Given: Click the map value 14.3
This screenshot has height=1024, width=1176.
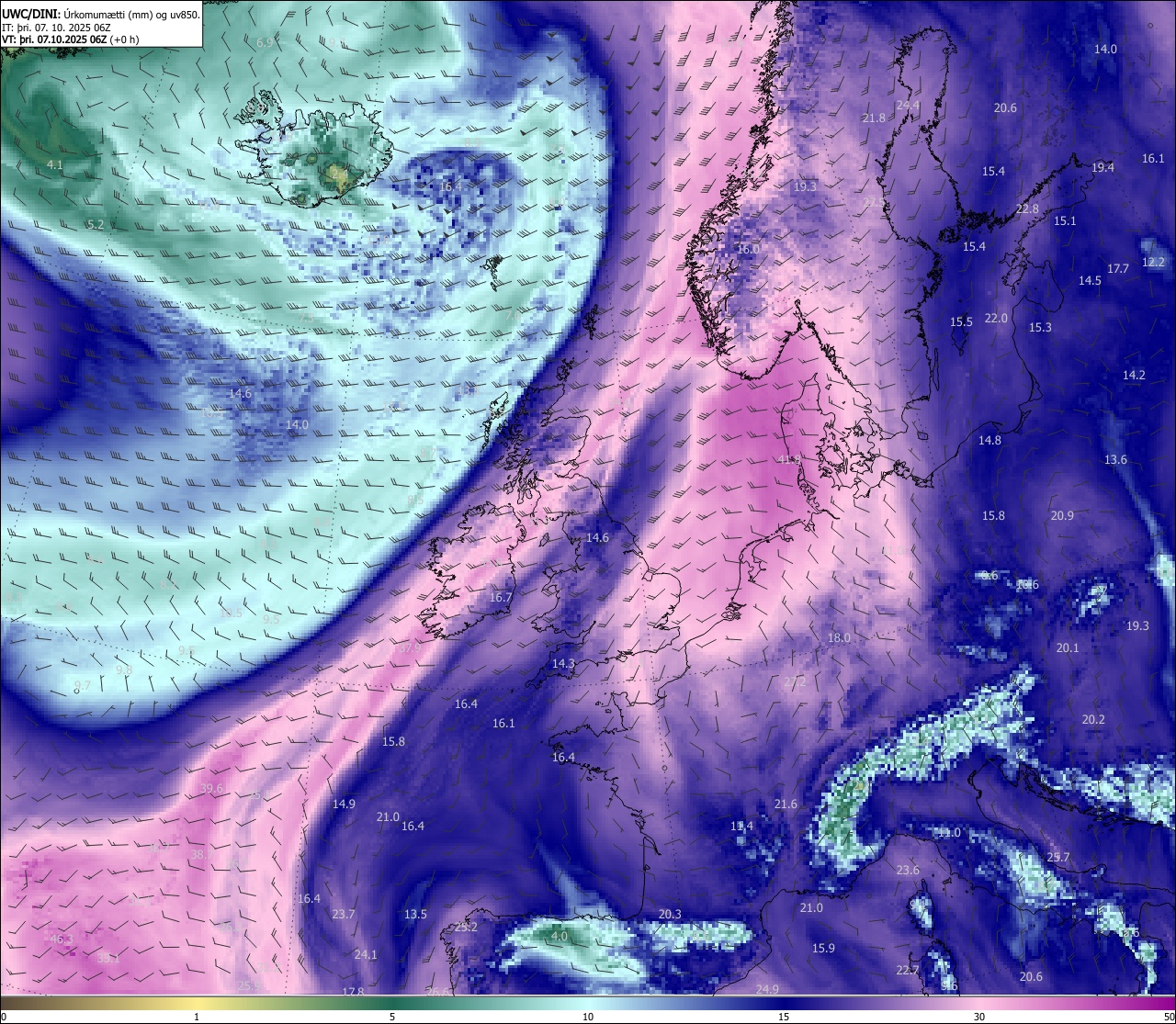Looking at the screenshot, I should pyautogui.click(x=563, y=663).
